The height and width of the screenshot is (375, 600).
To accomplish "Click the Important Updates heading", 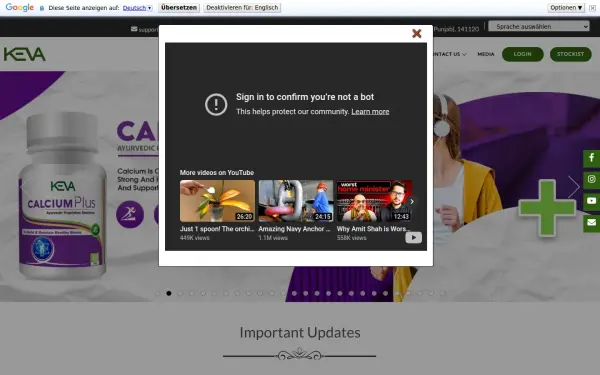I will [300, 333].
